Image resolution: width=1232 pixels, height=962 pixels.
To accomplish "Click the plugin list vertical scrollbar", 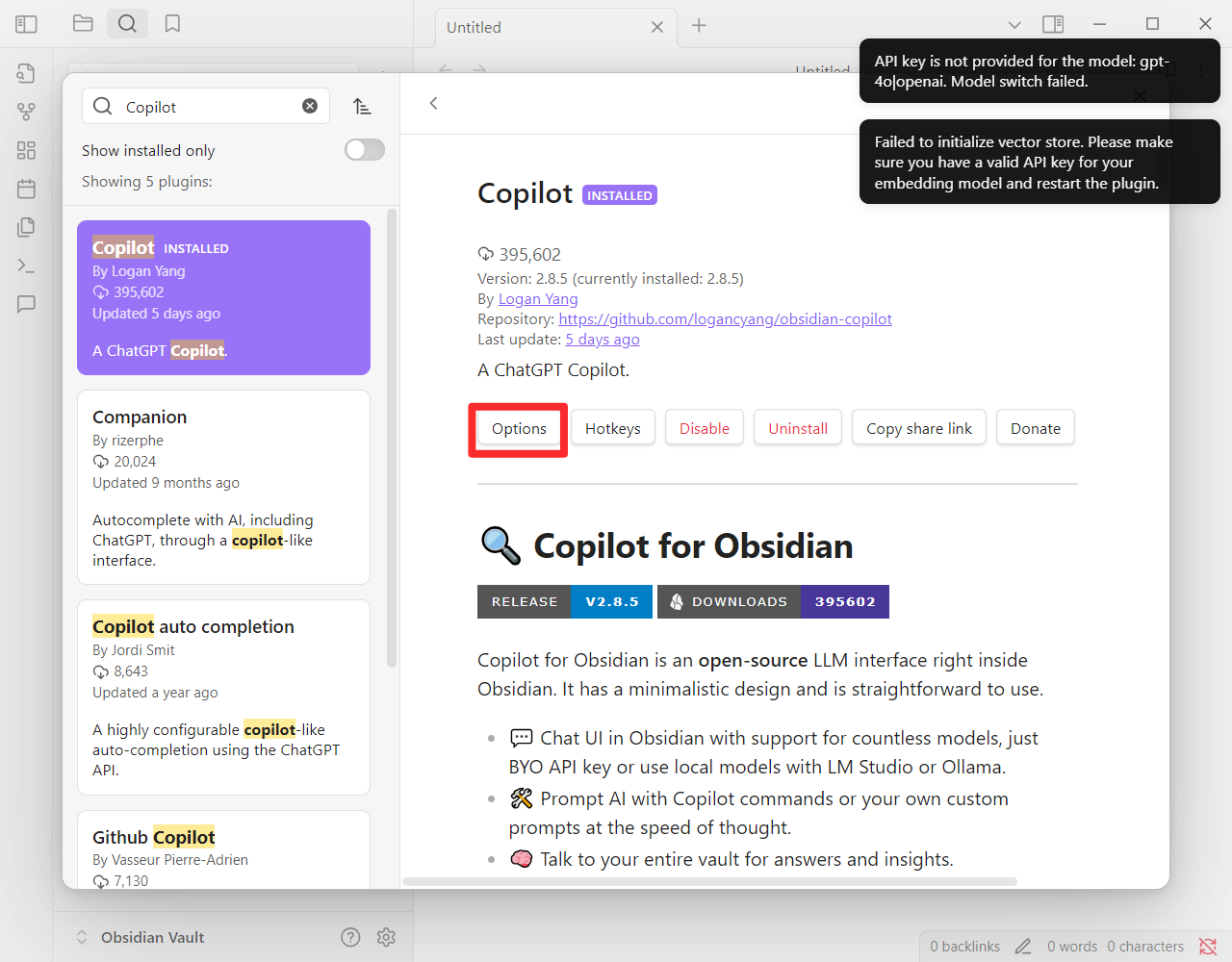I will pyautogui.click(x=392, y=438).
